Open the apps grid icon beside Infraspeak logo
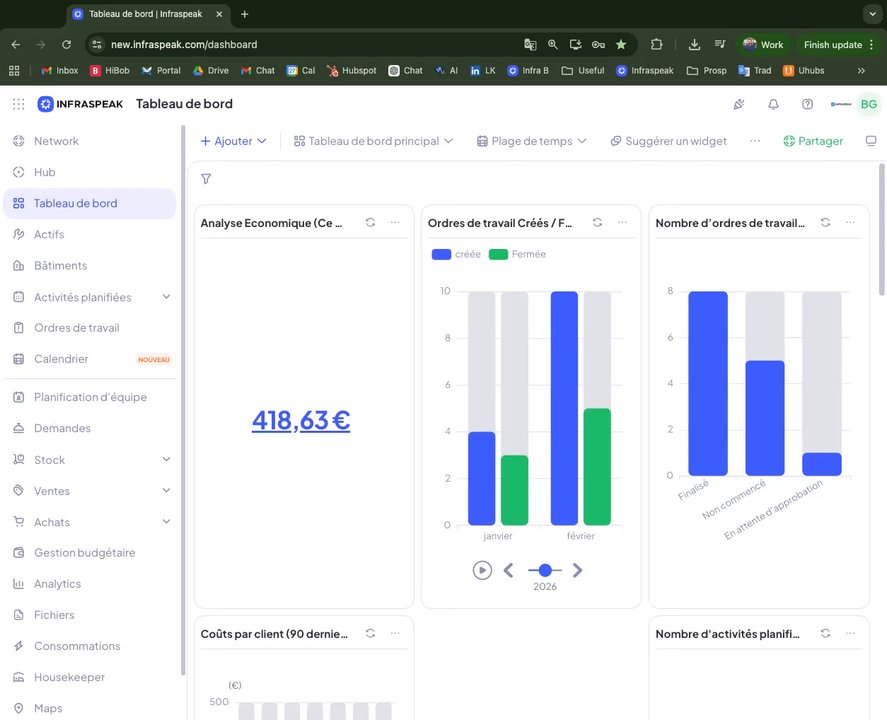This screenshot has width=887, height=720. pos(19,104)
